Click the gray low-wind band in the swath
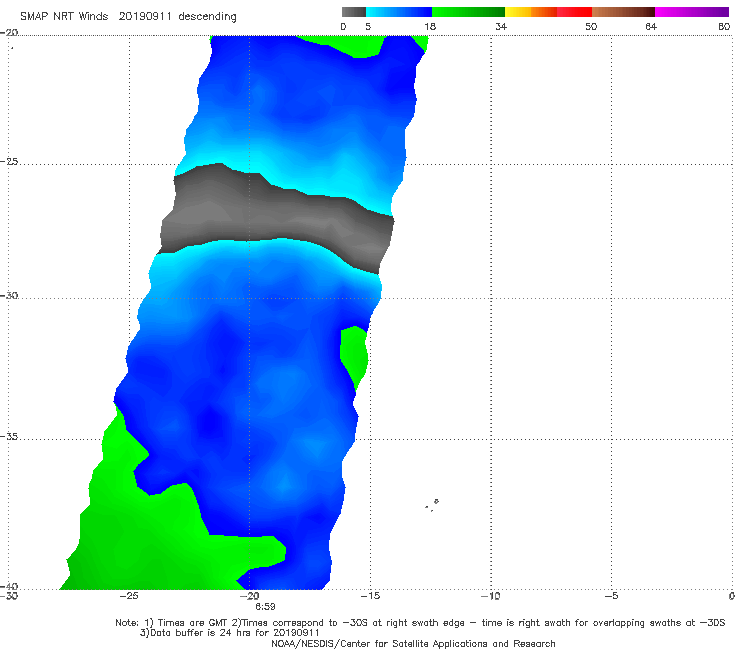740x650 pixels. point(277,219)
